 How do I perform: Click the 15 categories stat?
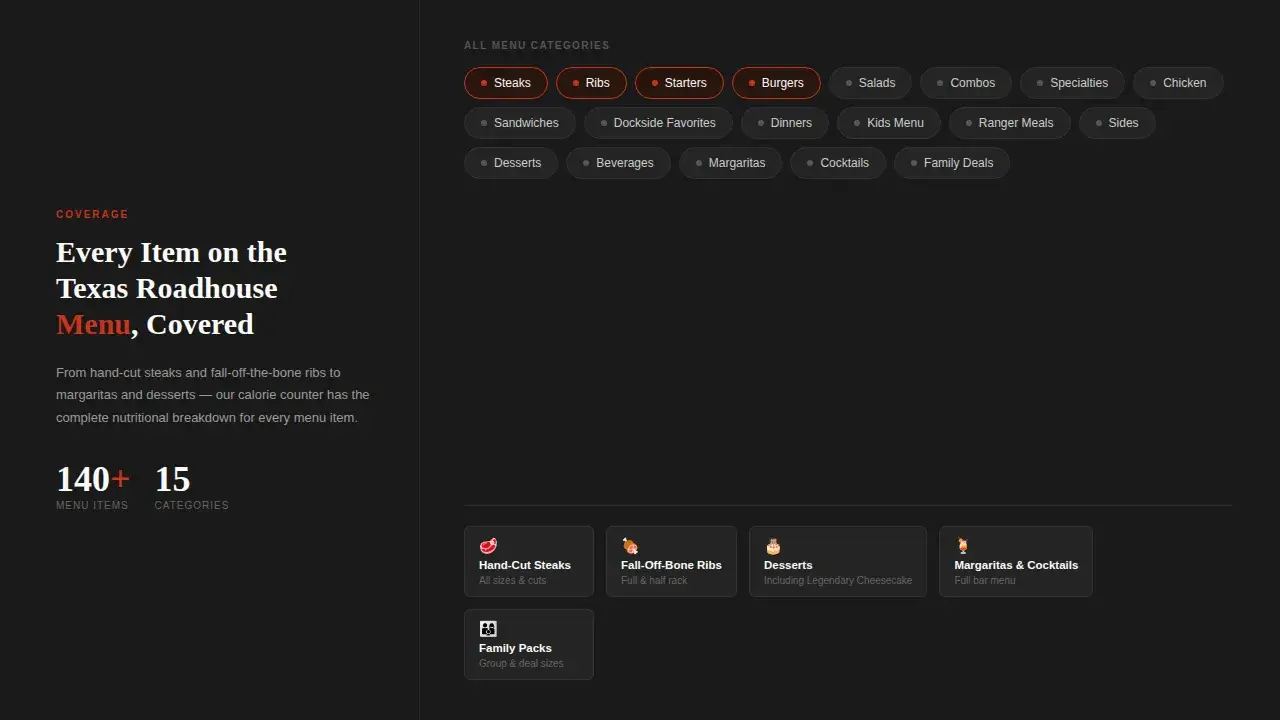coord(191,487)
